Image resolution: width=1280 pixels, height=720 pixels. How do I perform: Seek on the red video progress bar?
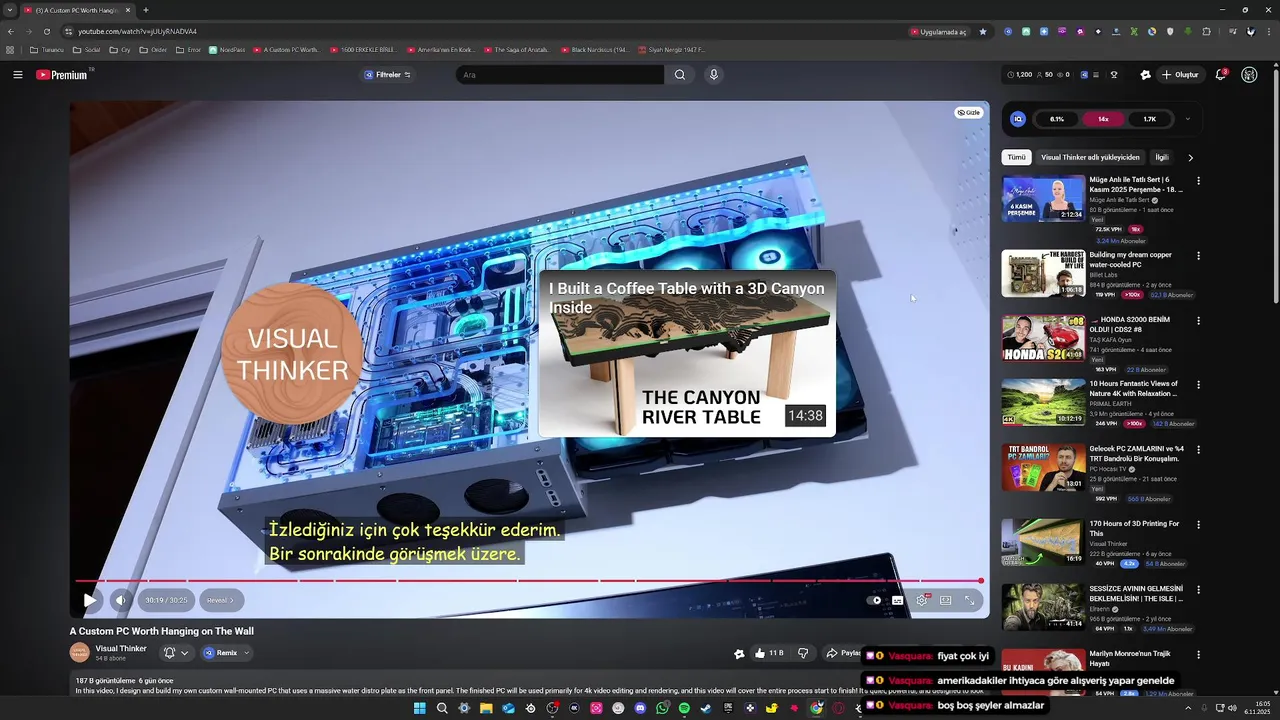[529, 581]
